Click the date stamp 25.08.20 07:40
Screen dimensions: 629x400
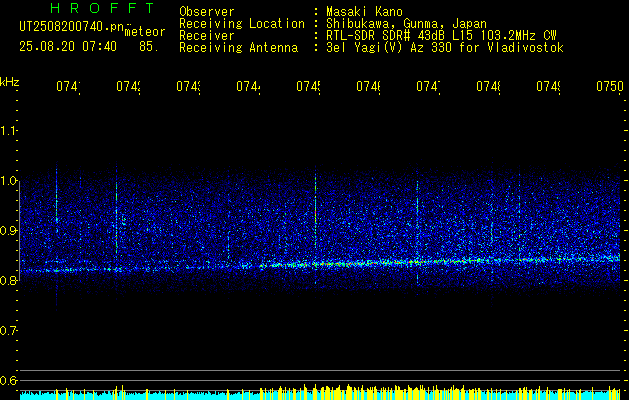point(68,47)
